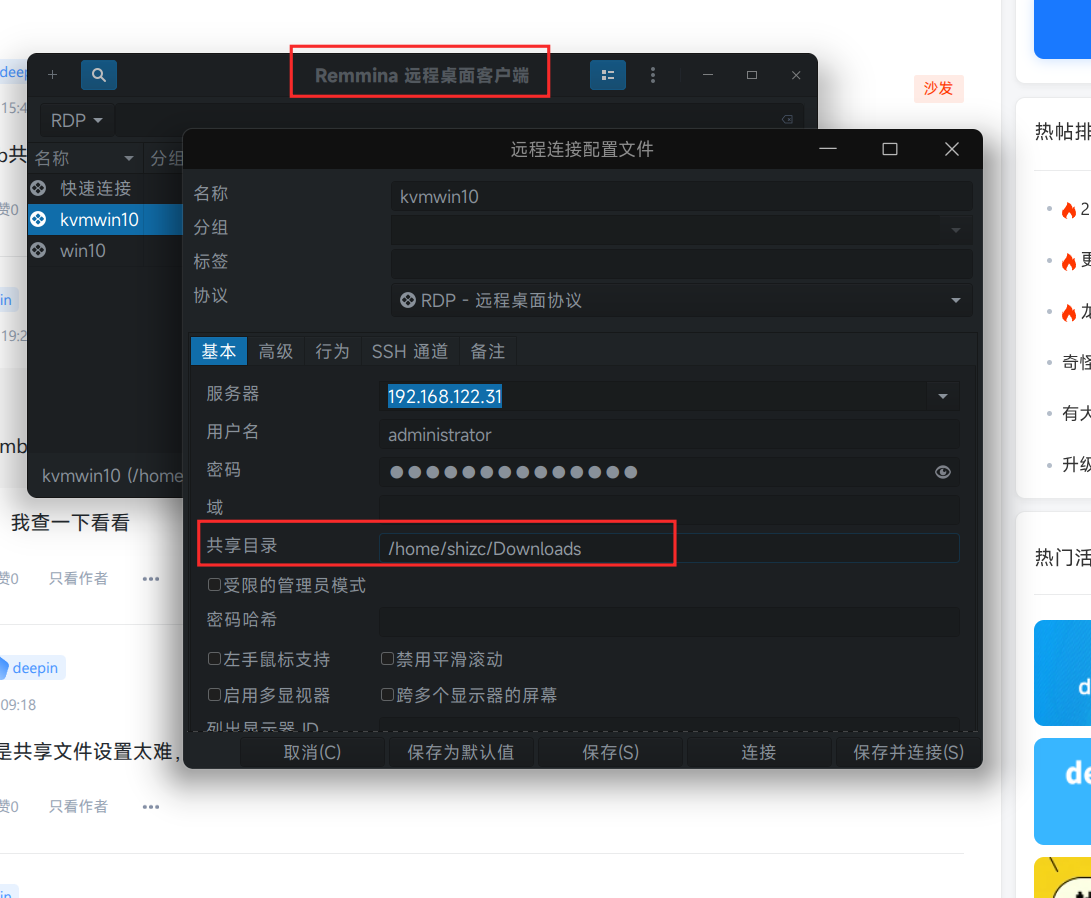Show password with the eye icon
Image resolution: width=1091 pixels, height=898 pixels.
[943, 472]
